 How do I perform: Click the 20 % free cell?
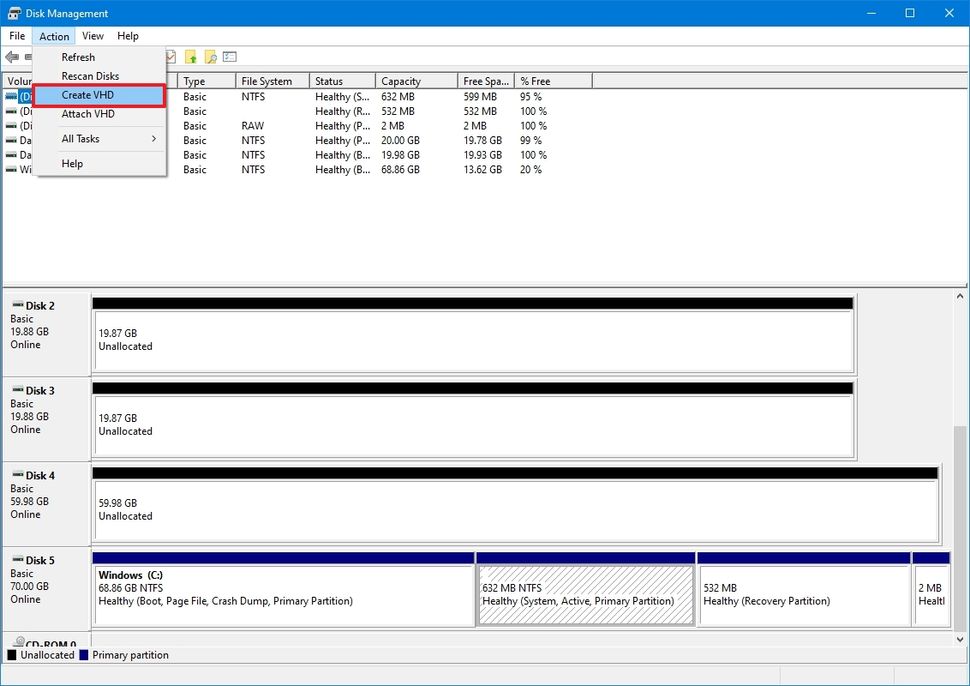[531, 169]
